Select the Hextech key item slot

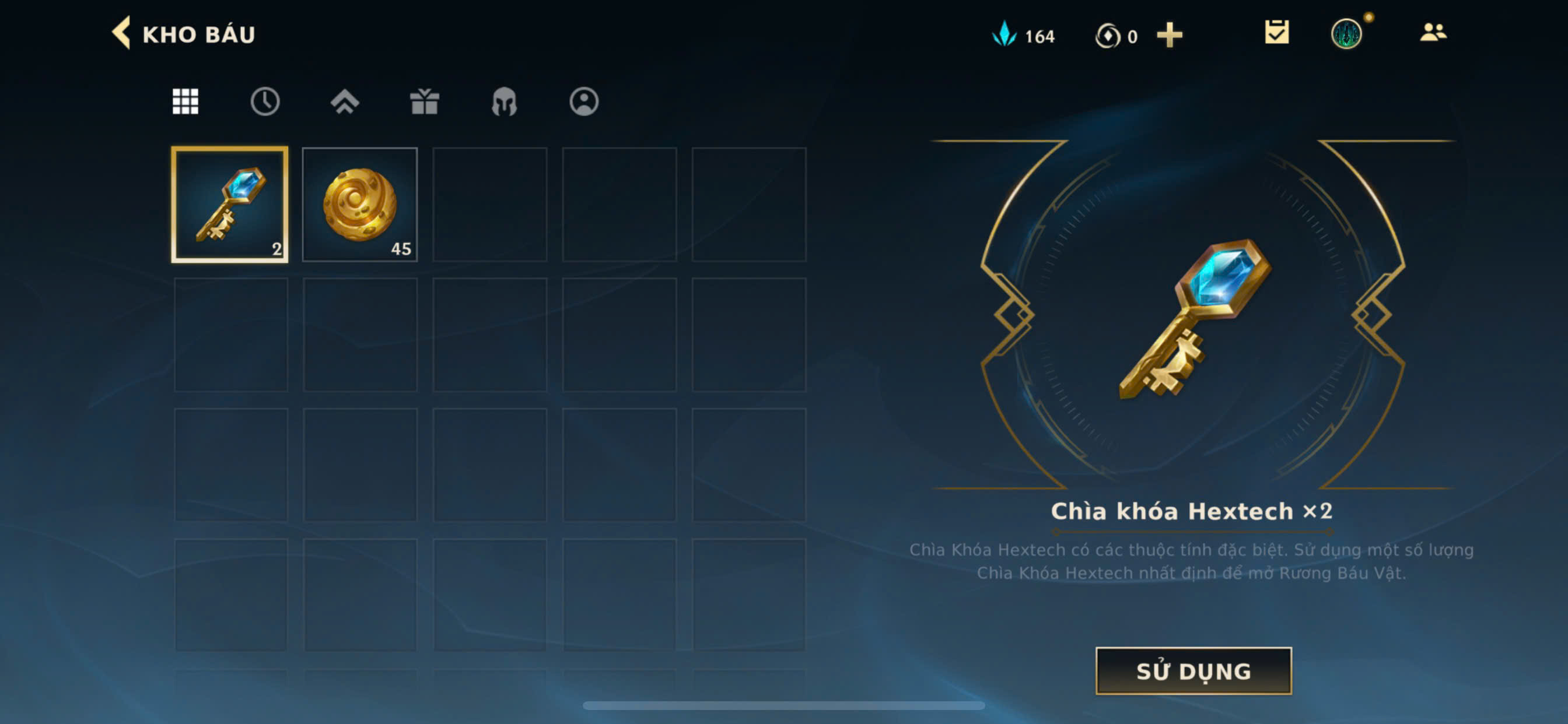click(x=229, y=205)
